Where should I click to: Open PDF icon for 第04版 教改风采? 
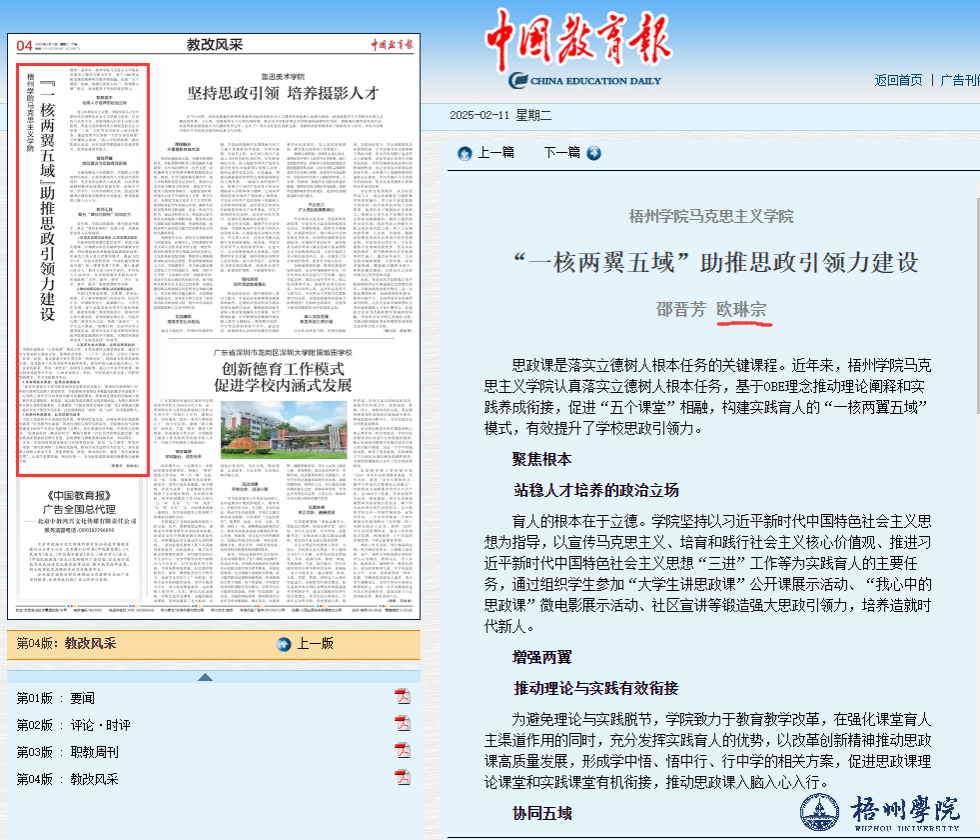pos(402,778)
